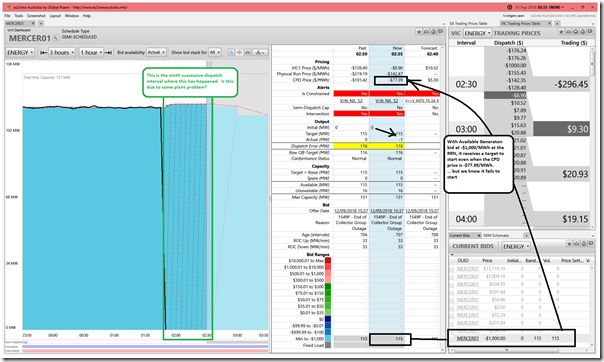Viewport: 604px width, 362px height.
Task: Click the star icon in Unit Dashboard header
Action: pyautogui.click(x=419, y=32)
